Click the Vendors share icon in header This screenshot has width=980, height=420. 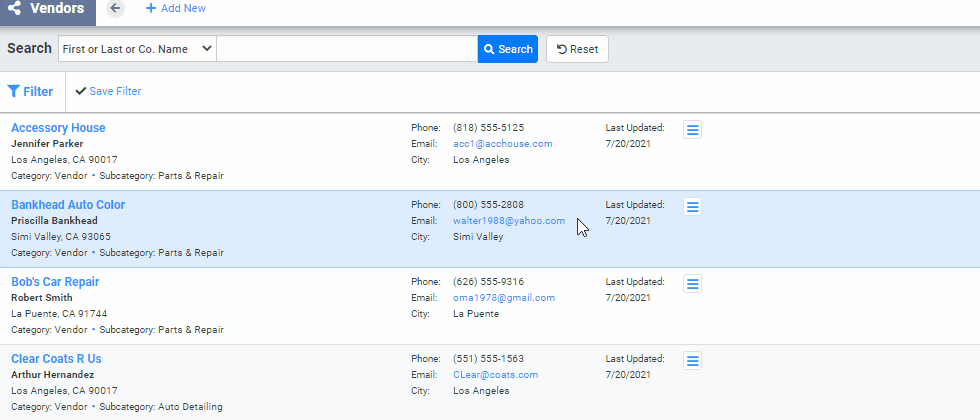coord(15,9)
